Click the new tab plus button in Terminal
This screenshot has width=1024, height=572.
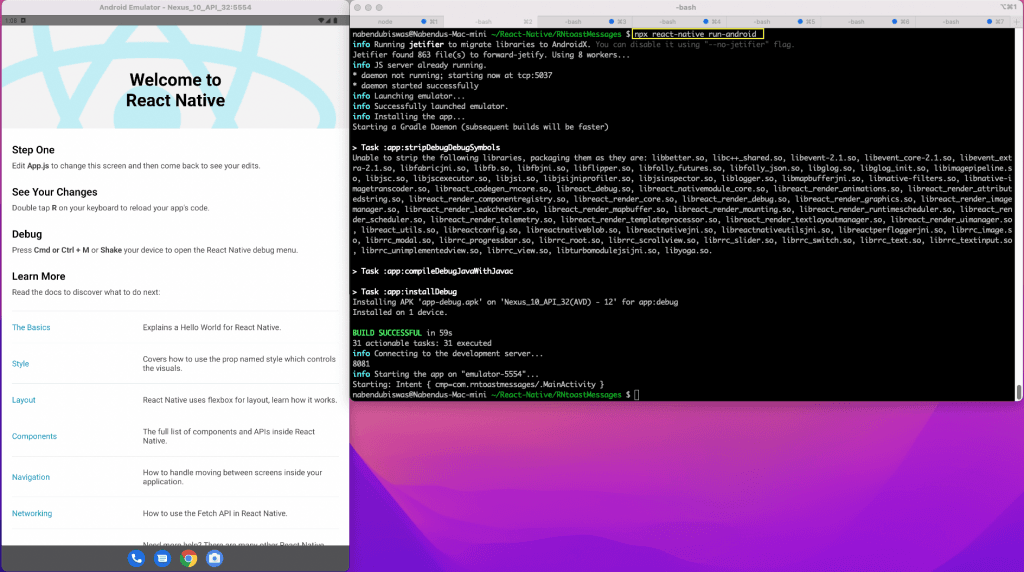[1016, 21]
